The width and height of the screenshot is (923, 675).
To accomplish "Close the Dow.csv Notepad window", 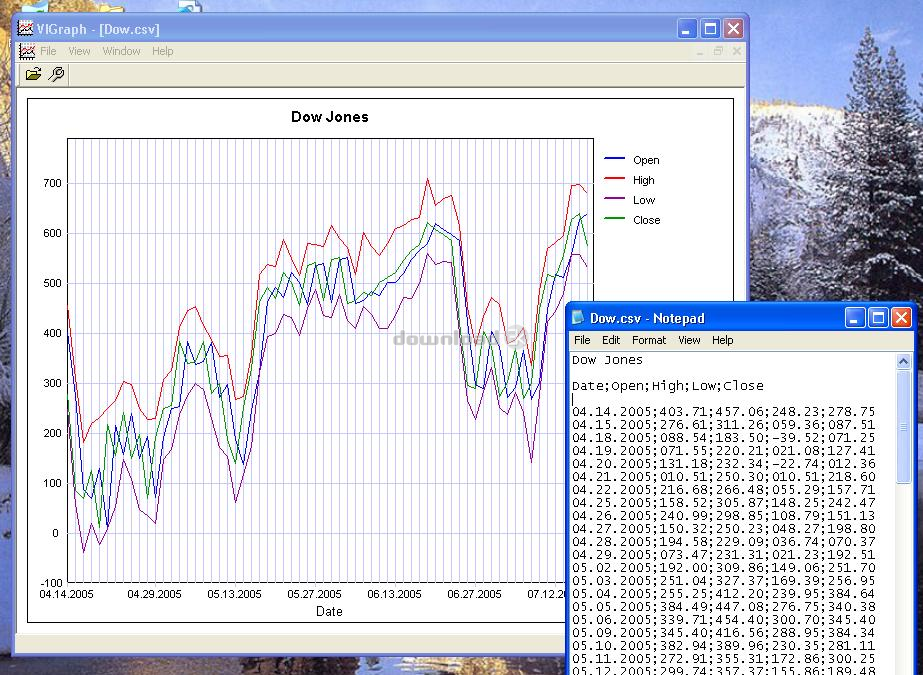I will pos(902,318).
